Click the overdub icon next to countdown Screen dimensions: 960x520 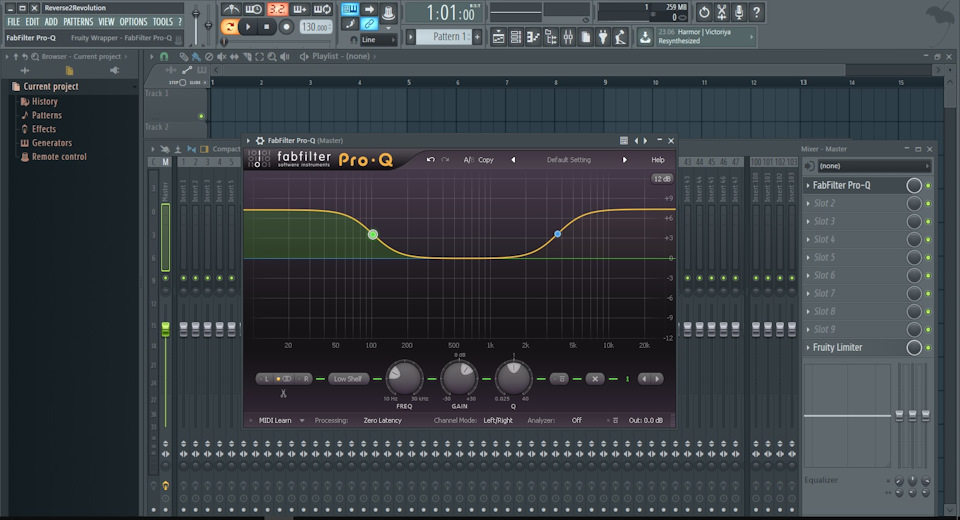[x=300, y=9]
